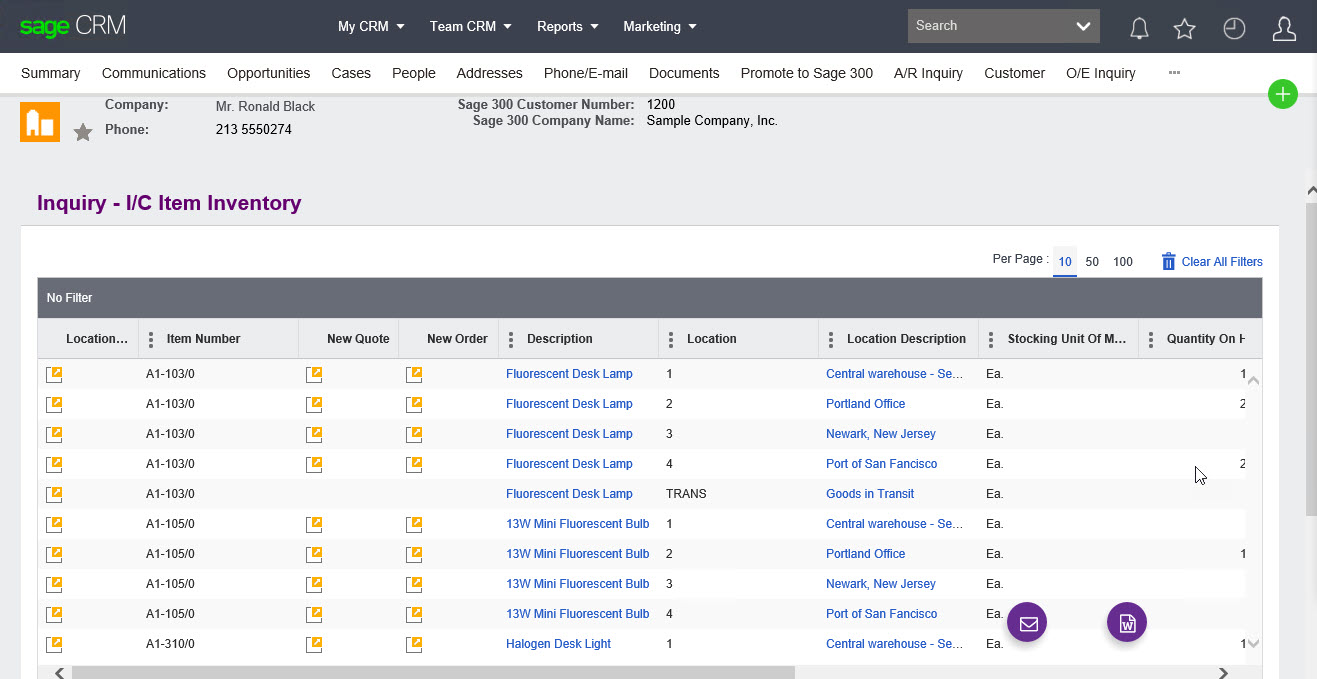
Task: Switch to the Opportunities tab
Action: (x=268, y=73)
